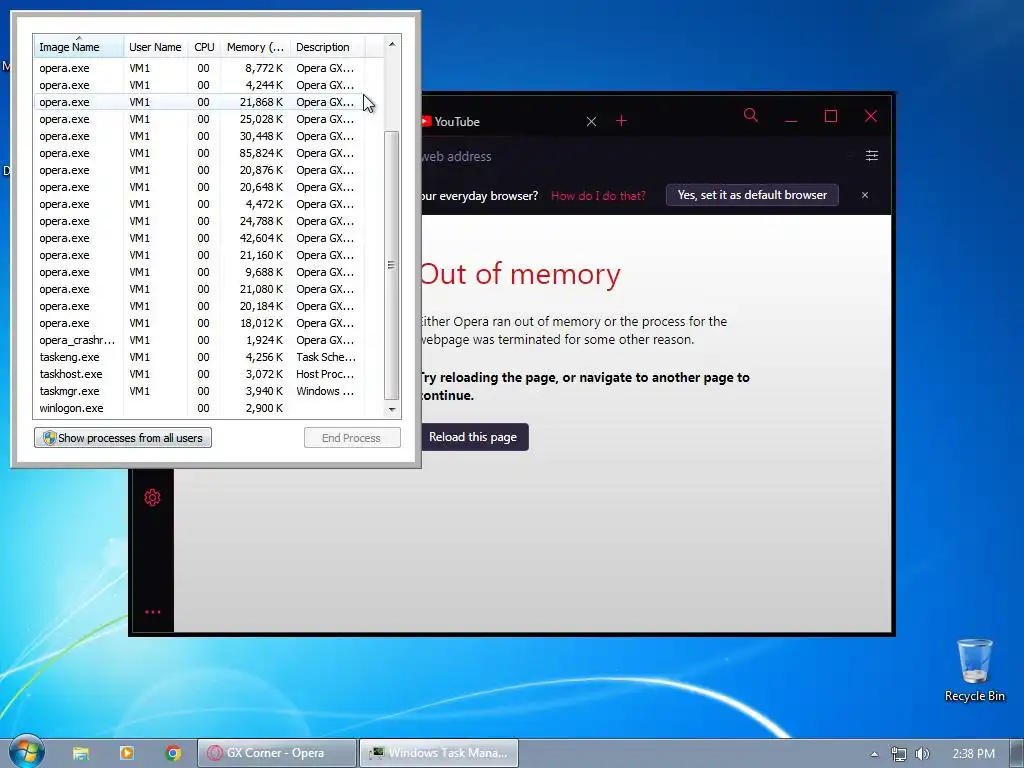Switch to Windows Task Manager taskbar button
Viewport: 1024px width, 768px height.
click(439, 753)
